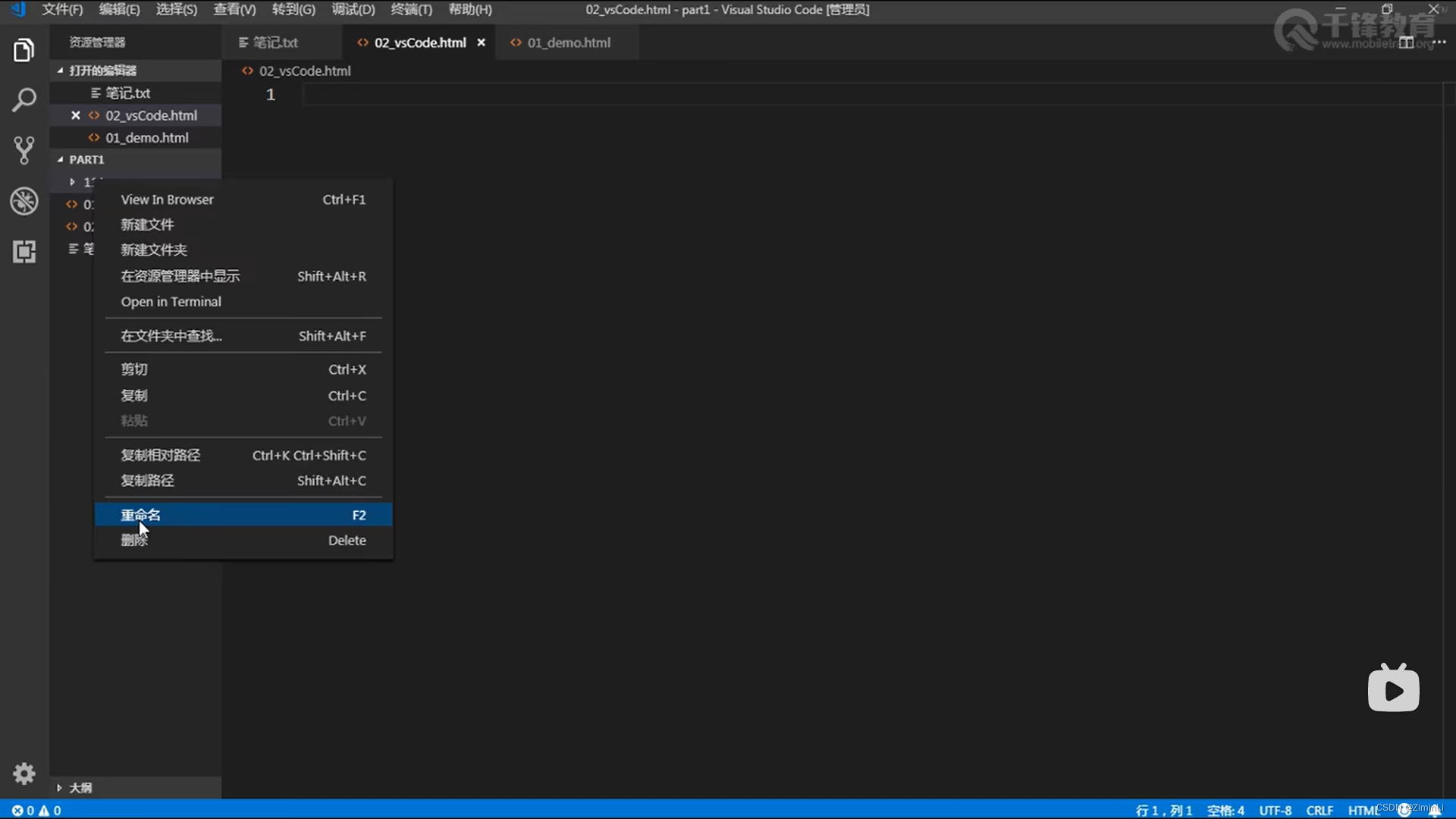Screen dimensions: 1456x819
Task: Select 01_demo.html in the open editors list
Action: point(136,138)
